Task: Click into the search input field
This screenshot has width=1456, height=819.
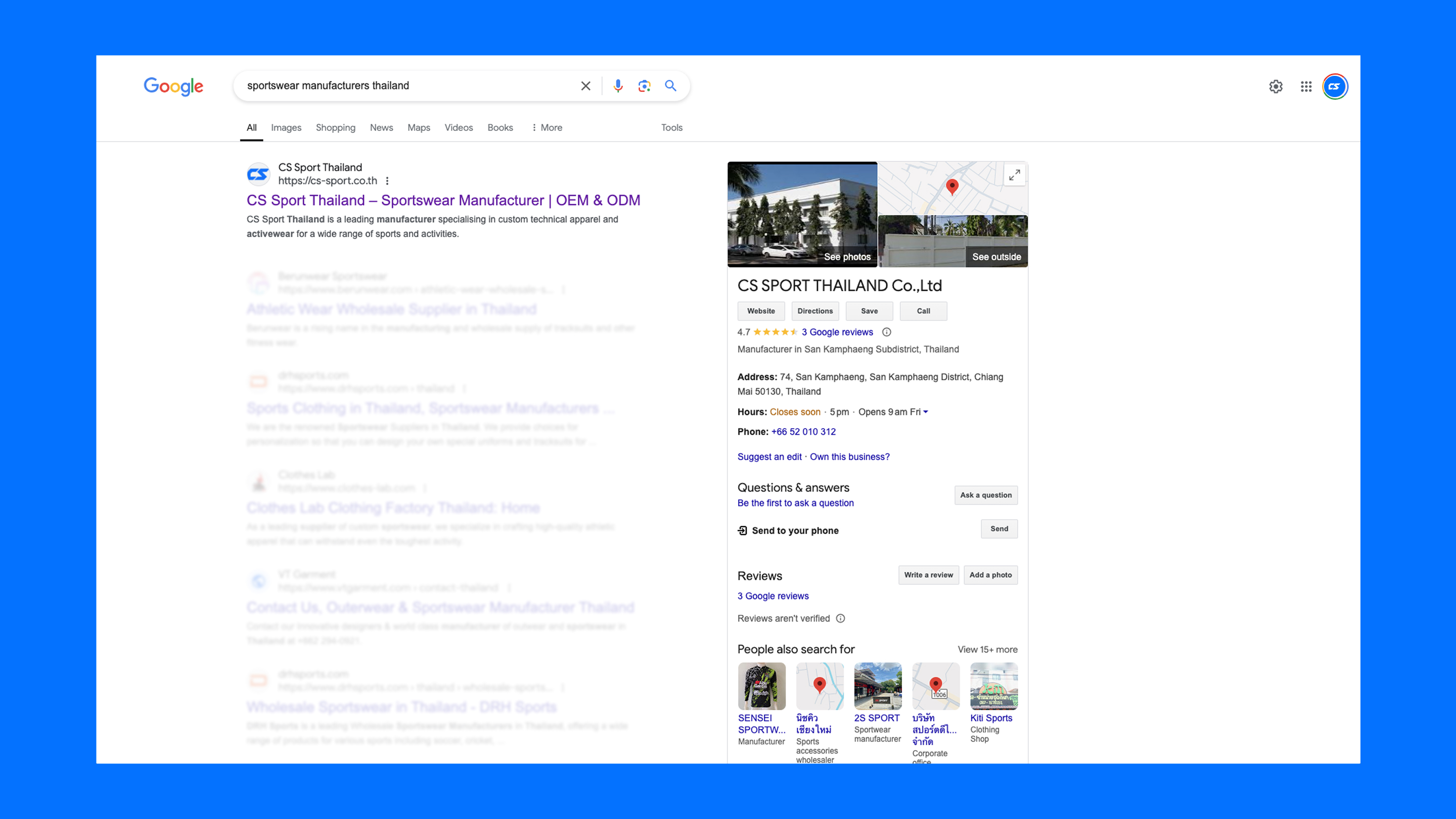Action: pyautogui.click(x=407, y=86)
